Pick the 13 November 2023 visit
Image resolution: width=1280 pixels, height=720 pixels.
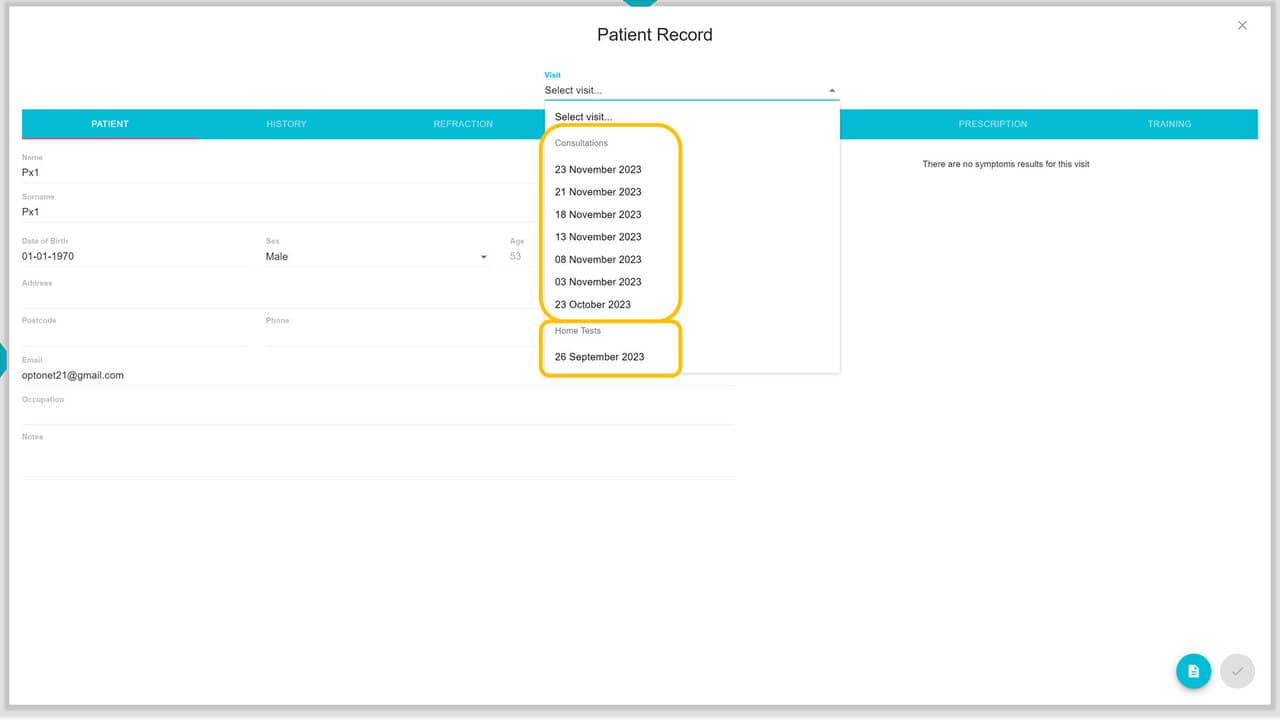pyautogui.click(x=598, y=237)
